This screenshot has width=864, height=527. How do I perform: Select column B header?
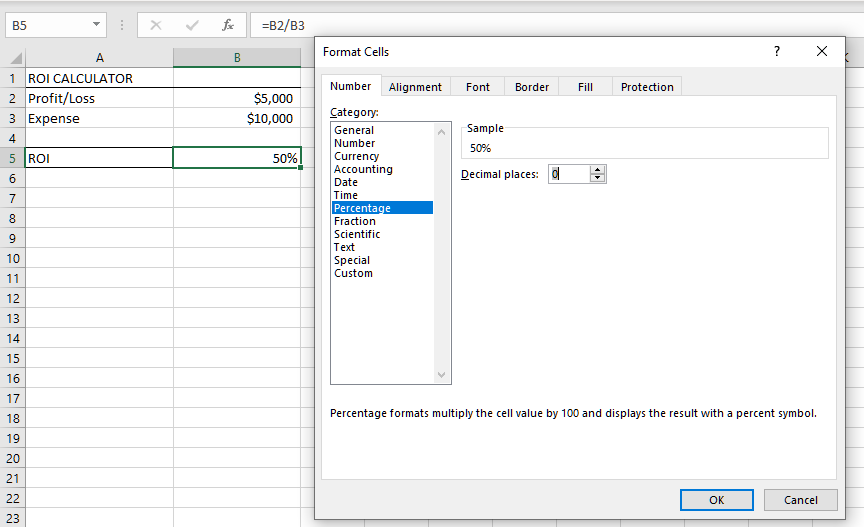coord(237,58)
